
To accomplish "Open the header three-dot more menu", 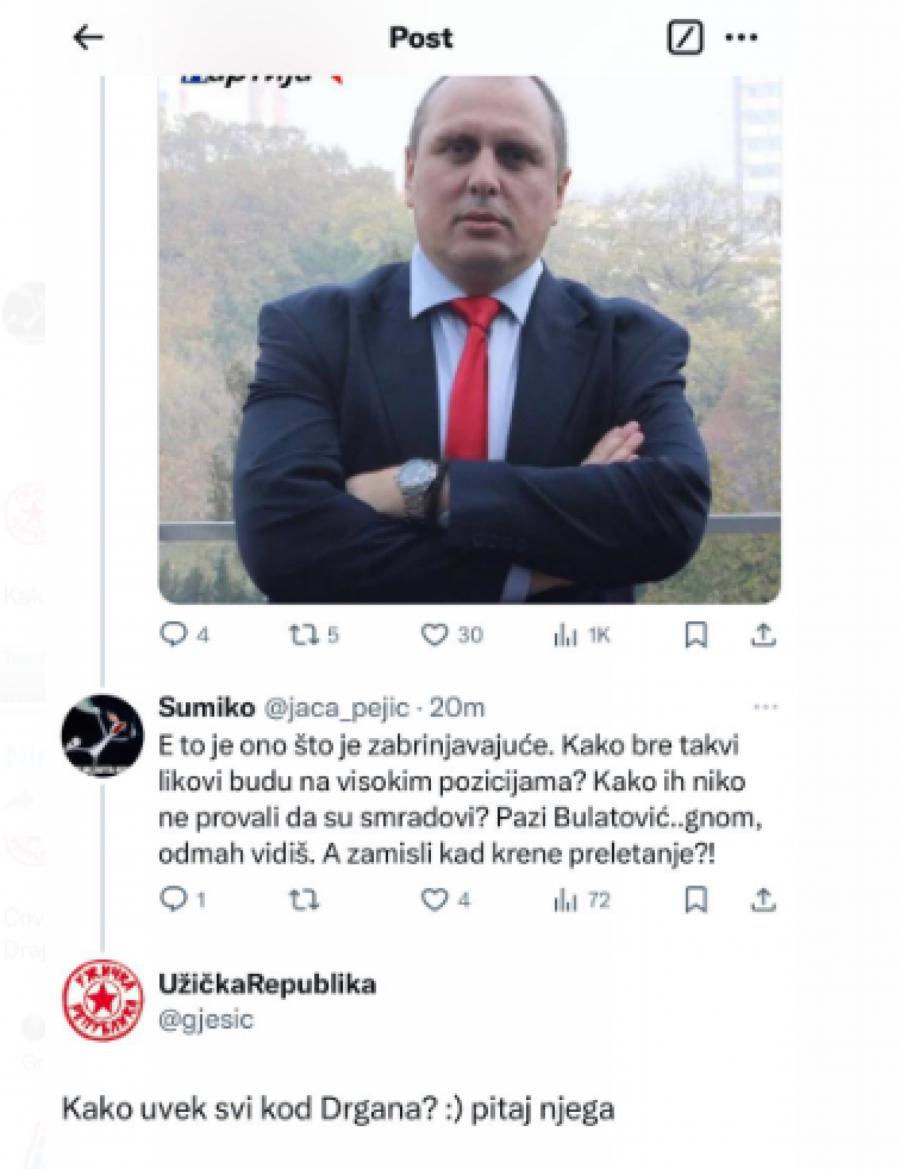I will 741,37.
